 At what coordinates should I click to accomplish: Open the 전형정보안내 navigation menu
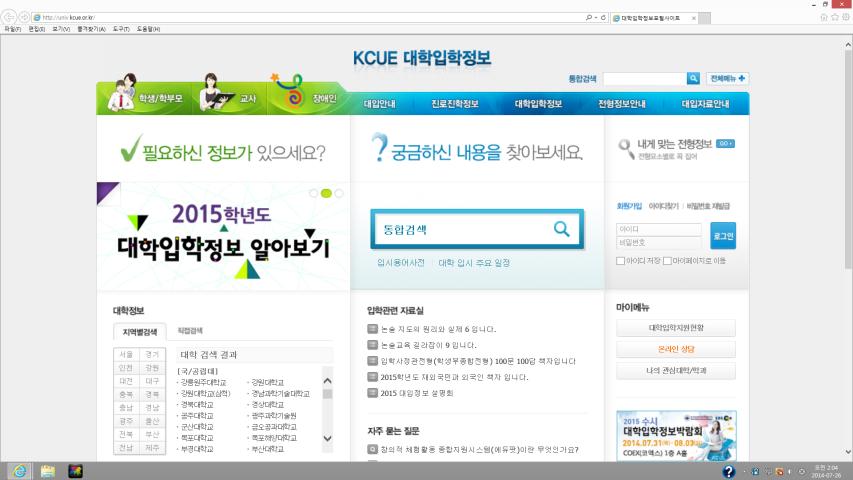coord(622,103)
